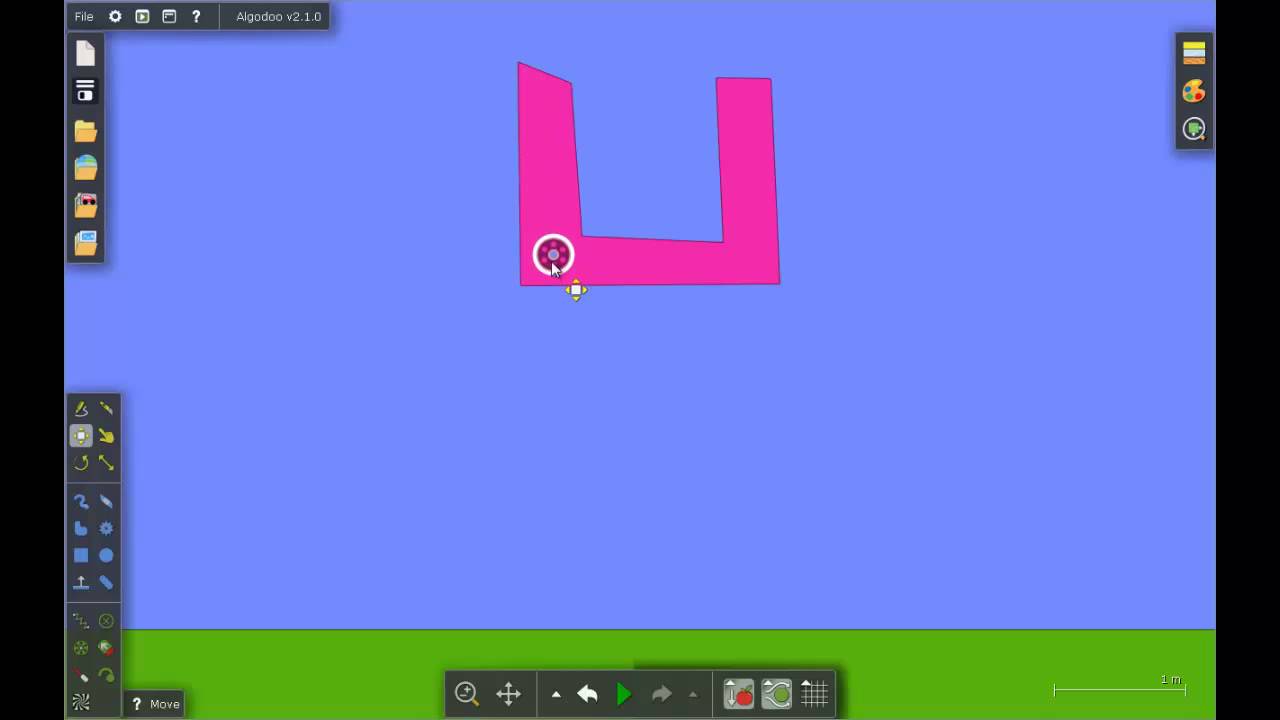Viewport: 1280px width, 720px height.
Task: Select the Pan view arrows tool
Action: click(x=508, y=693)
